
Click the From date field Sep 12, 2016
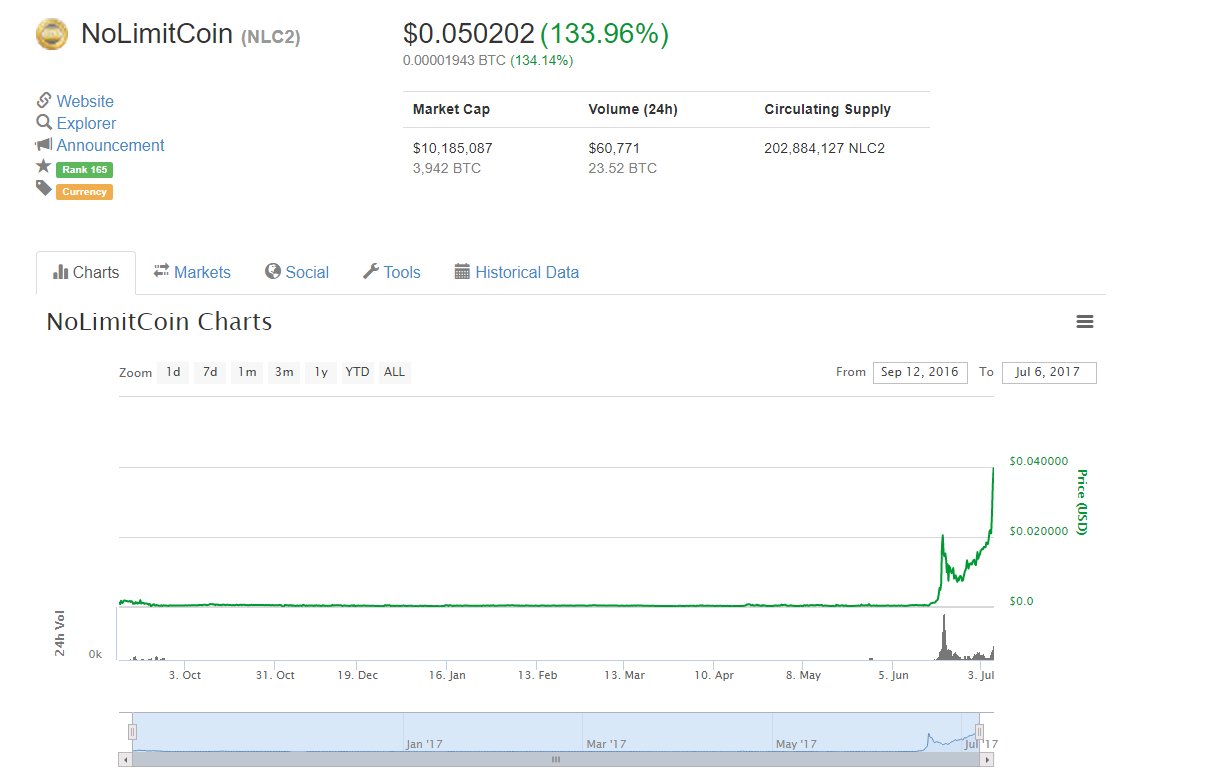pos(920,372)
